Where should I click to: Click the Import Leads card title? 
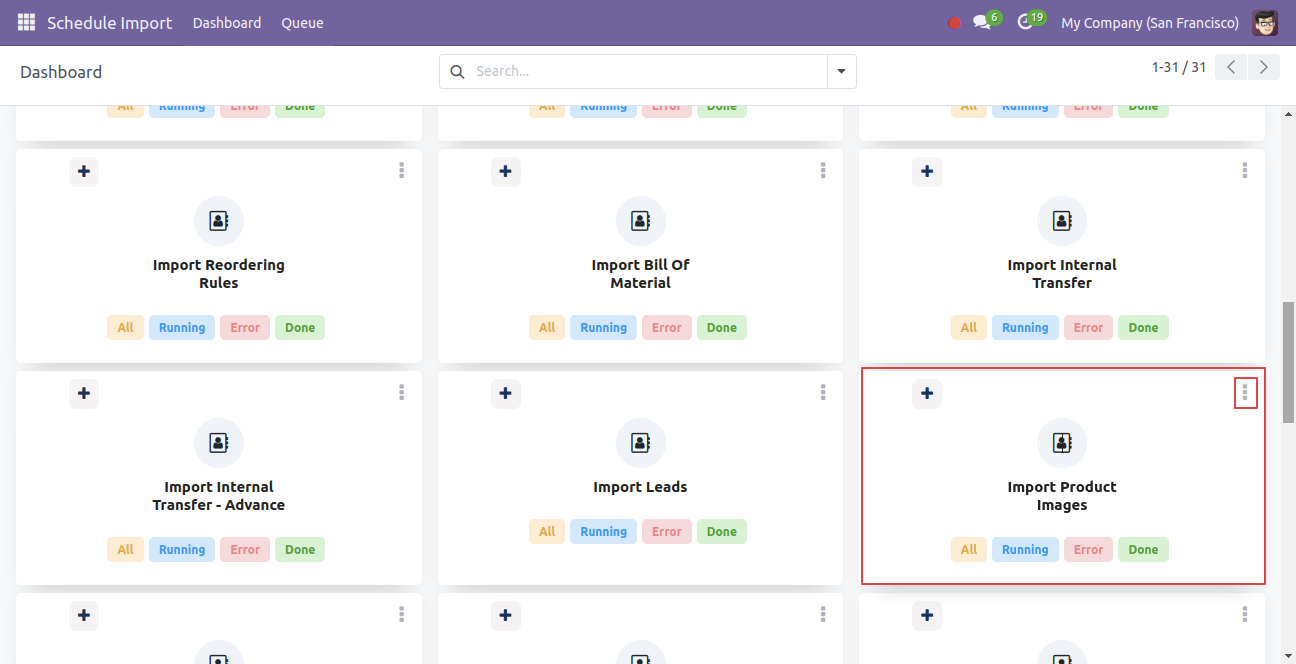tap(641, 487)
